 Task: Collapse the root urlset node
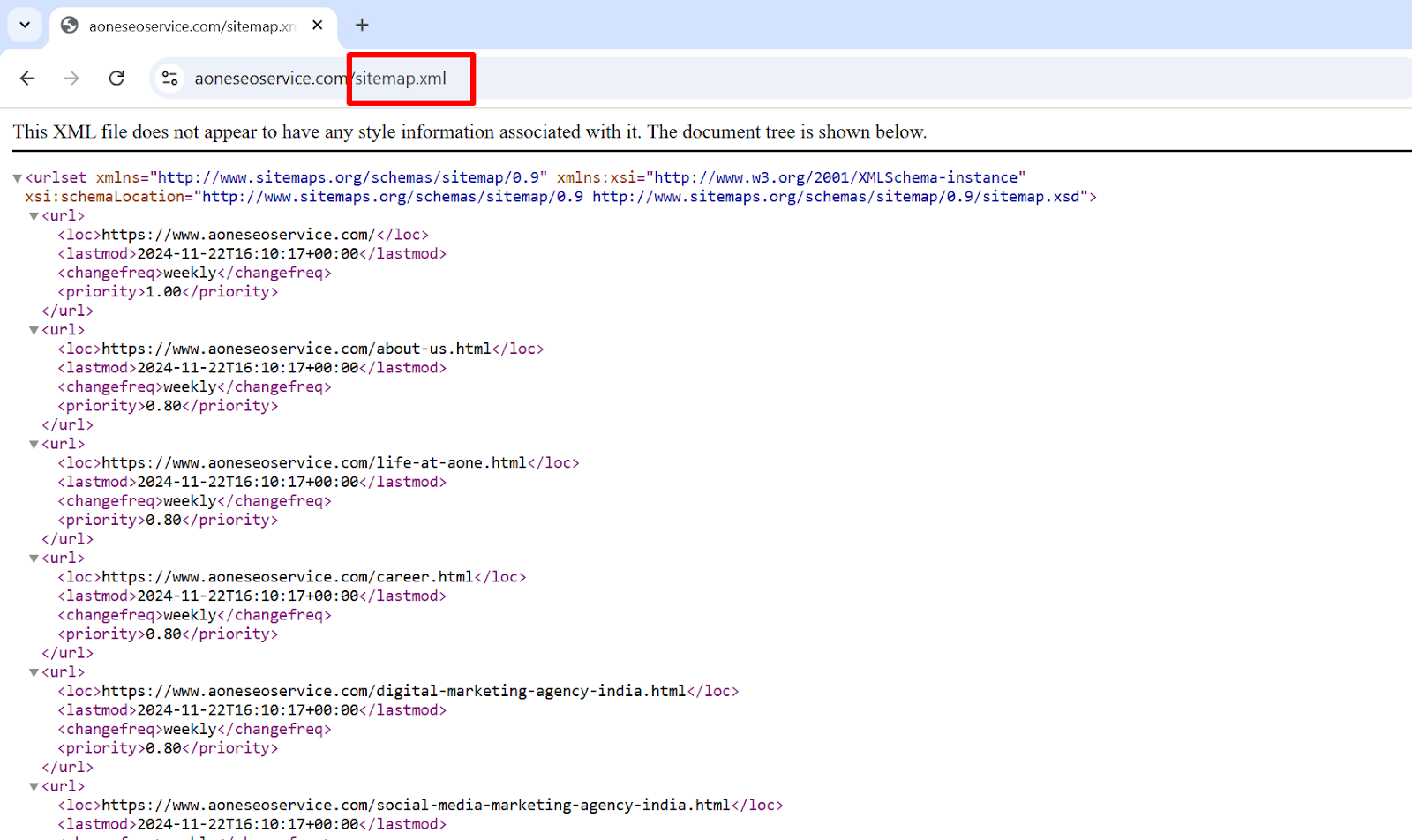point(17,178)
